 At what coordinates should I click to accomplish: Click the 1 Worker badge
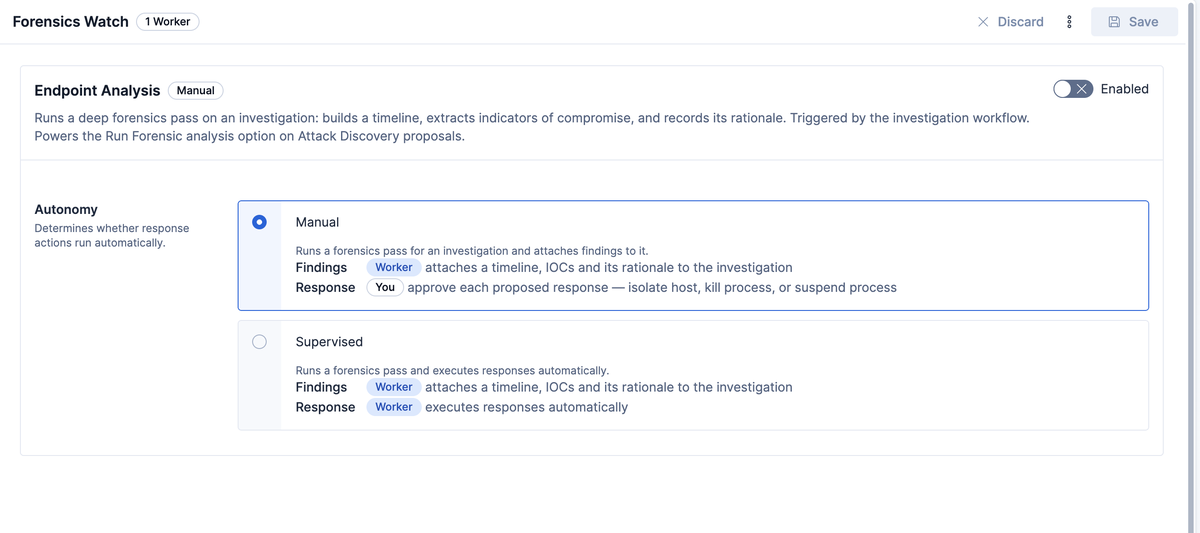point(168,22)
